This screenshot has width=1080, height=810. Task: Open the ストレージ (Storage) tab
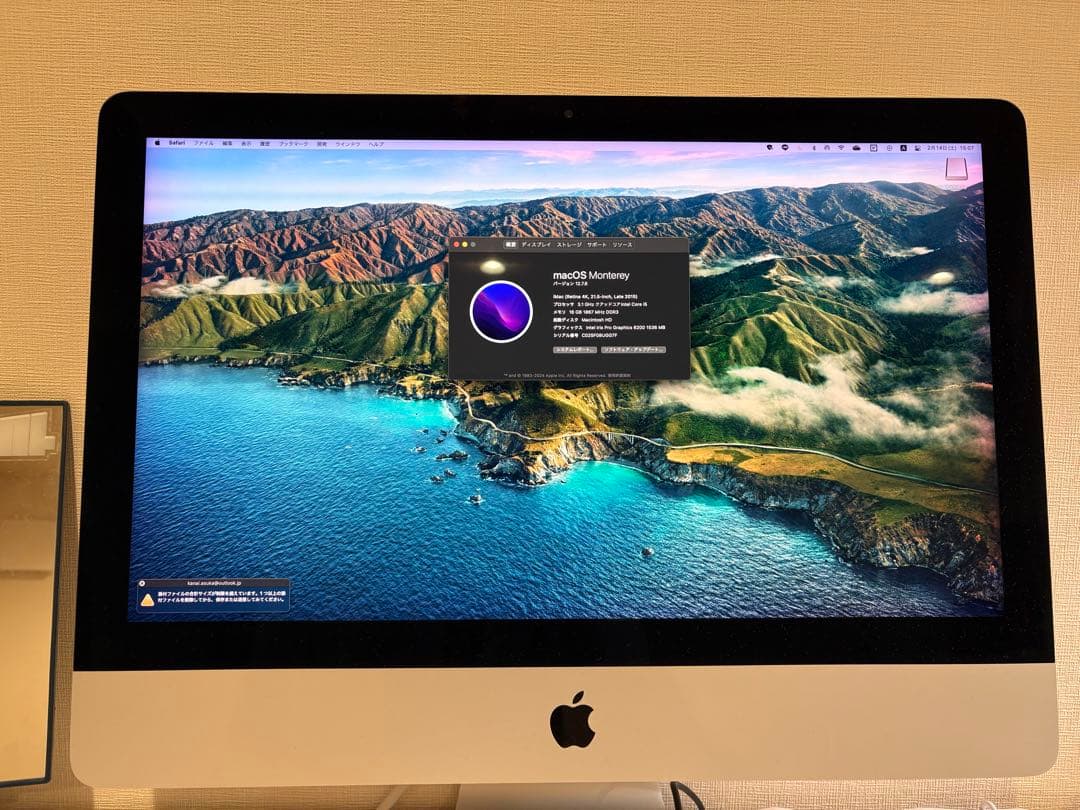pos(568,244)
